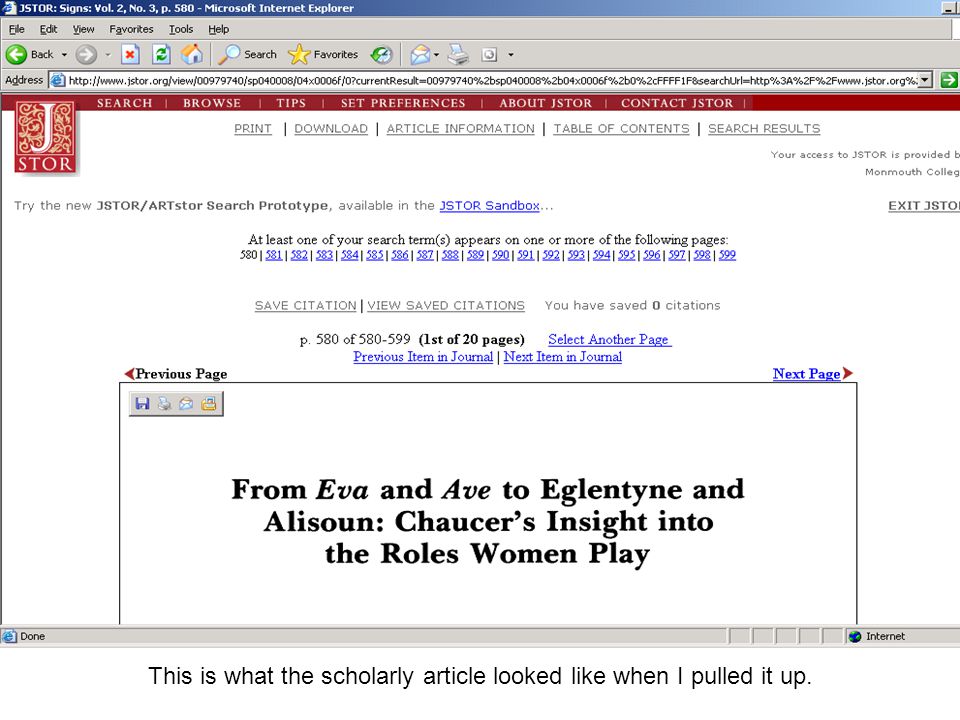Click the browser Forward arrow button
The image size is (960, 720).
pos(86,54)
